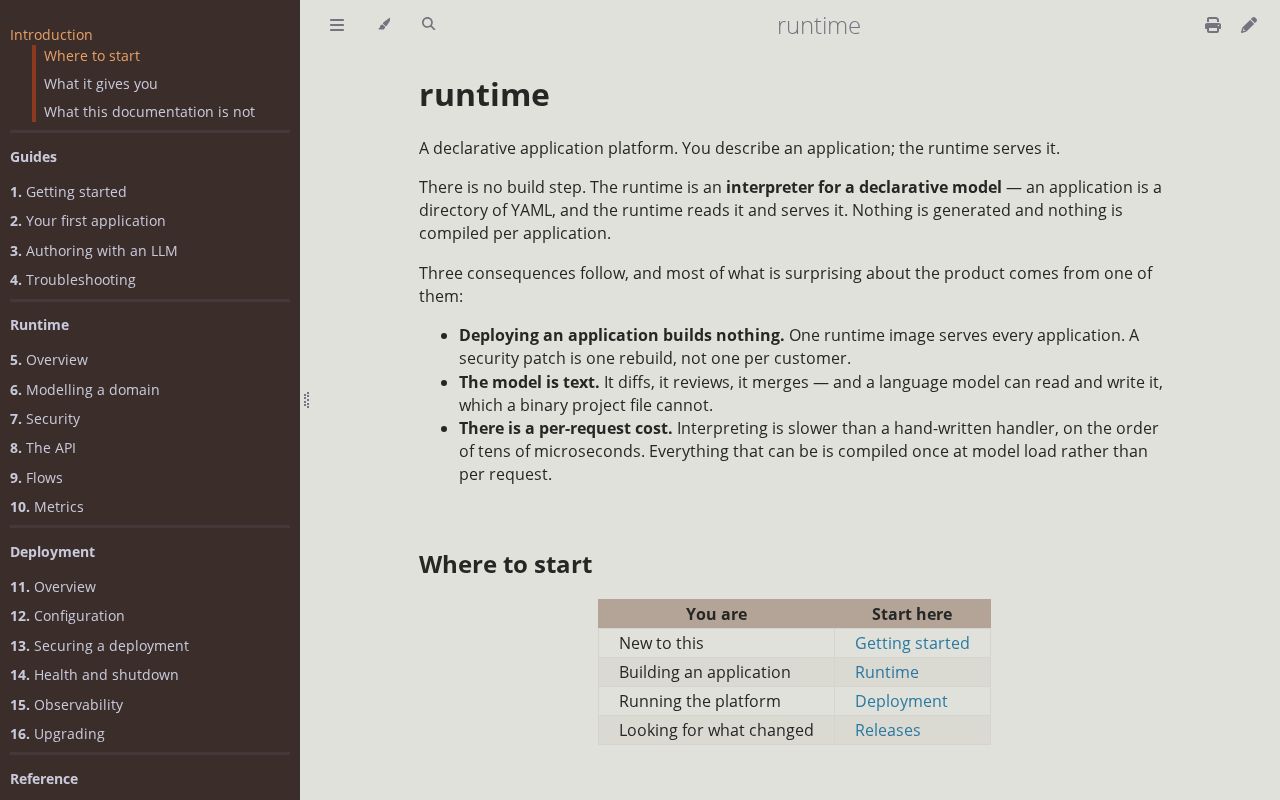Image resolution: width=1280 pixels, height=800 pixels.
Task: Click the 'You are' column header
Action: click(x=716, y=614)
